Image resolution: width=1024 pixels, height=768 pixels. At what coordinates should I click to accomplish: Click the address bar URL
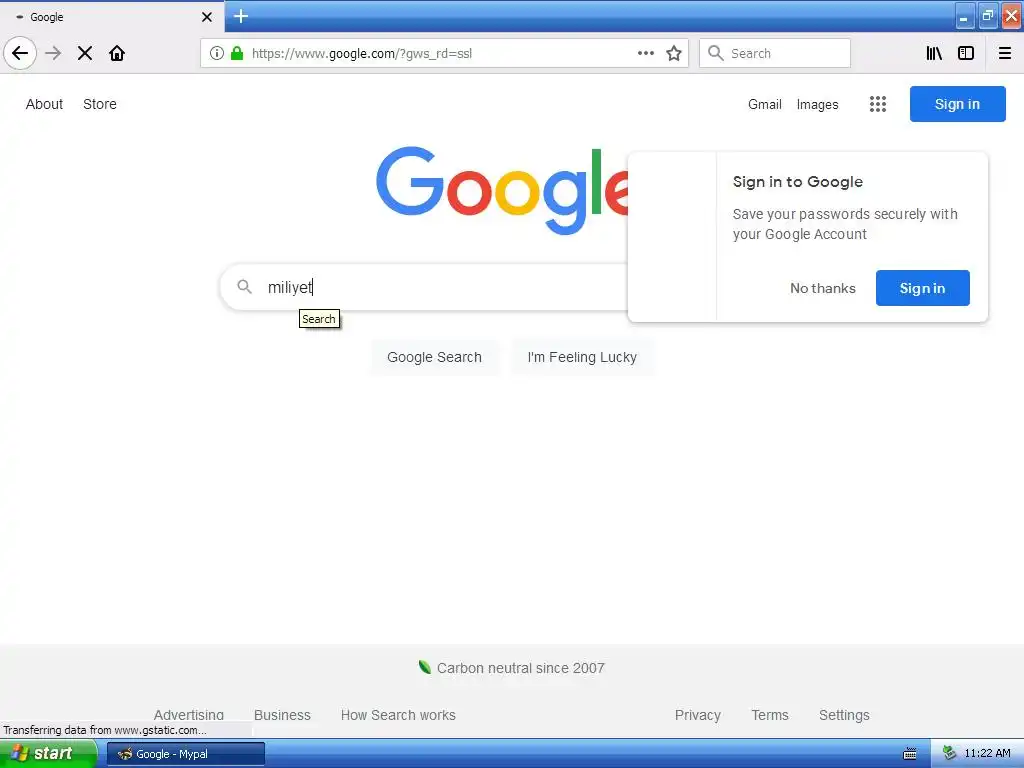point(362,54)
